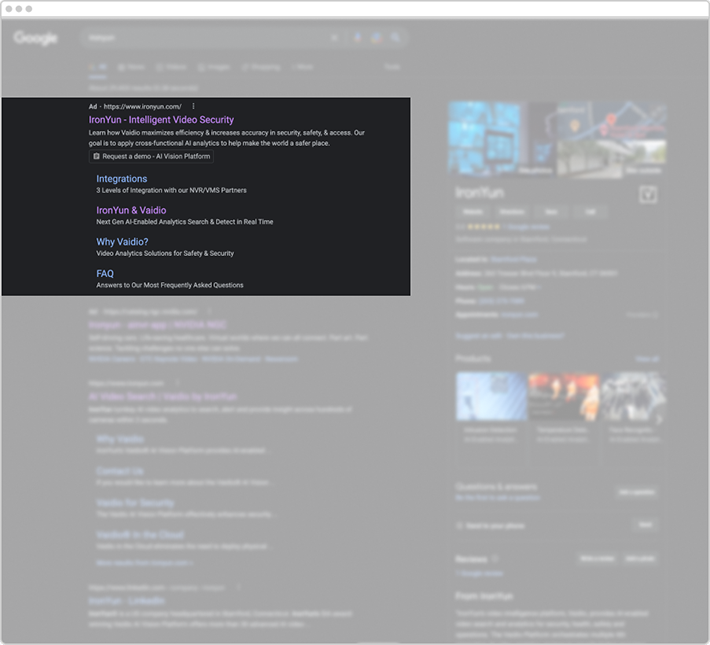This screenshot has width=710, height=645.
Task: Submit search with the magnifier icon
Action: 395,38
